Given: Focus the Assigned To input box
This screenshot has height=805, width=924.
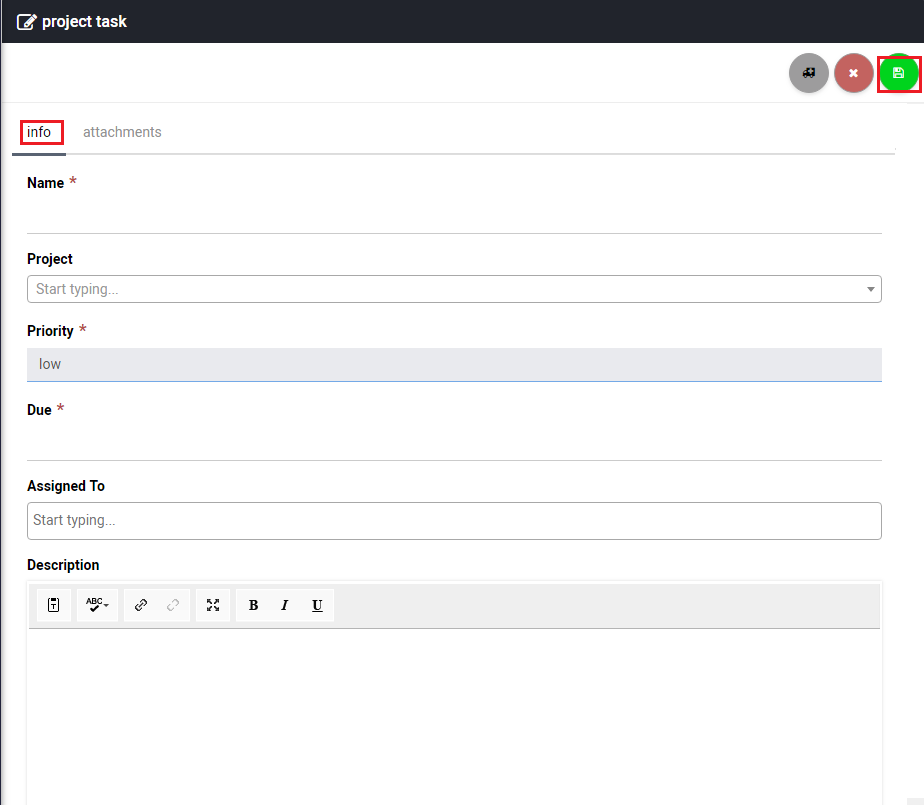Looking at the screenshot, I should 454,520.
